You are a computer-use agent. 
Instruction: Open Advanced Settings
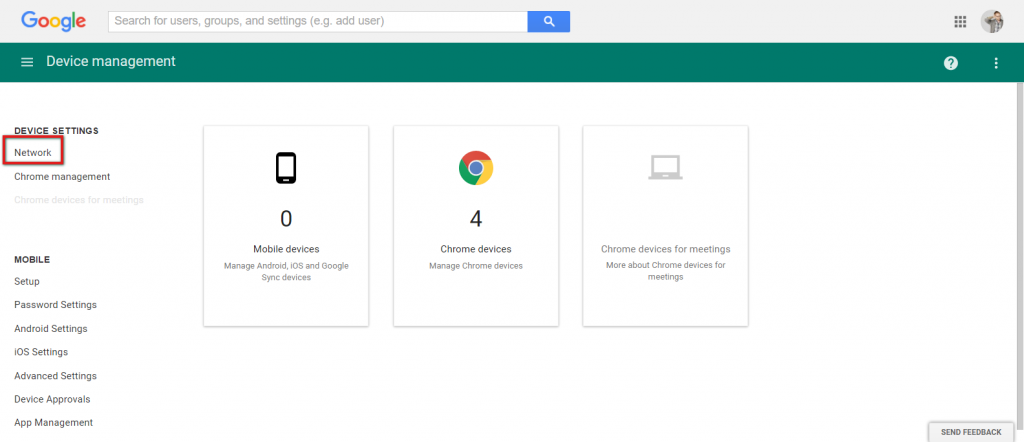(x=56, y=376)
